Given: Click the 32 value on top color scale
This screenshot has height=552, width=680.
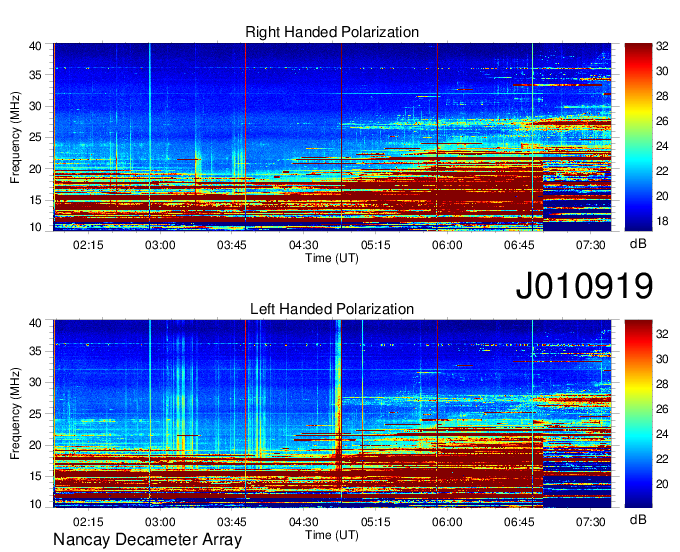Looking at the screenshot, I should pyautogui.click(x=662, y=46).
